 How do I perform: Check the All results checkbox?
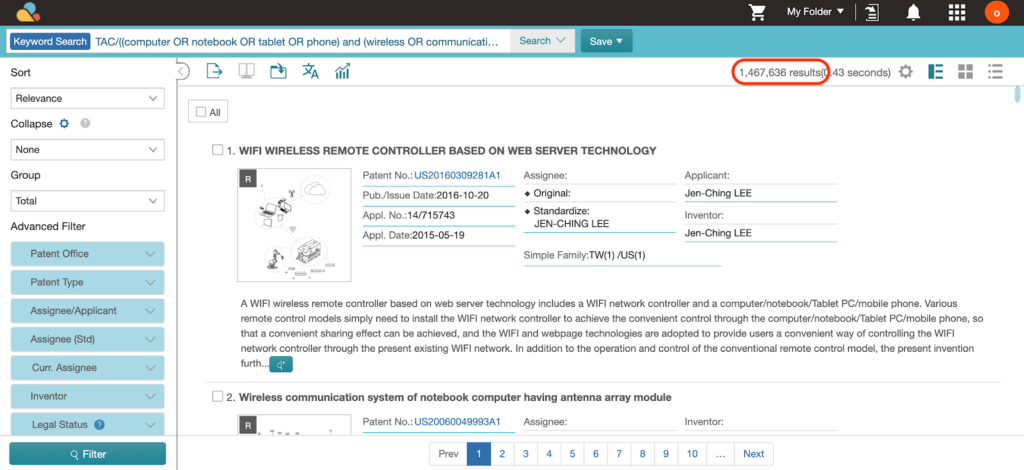click(x=201, y=113)
